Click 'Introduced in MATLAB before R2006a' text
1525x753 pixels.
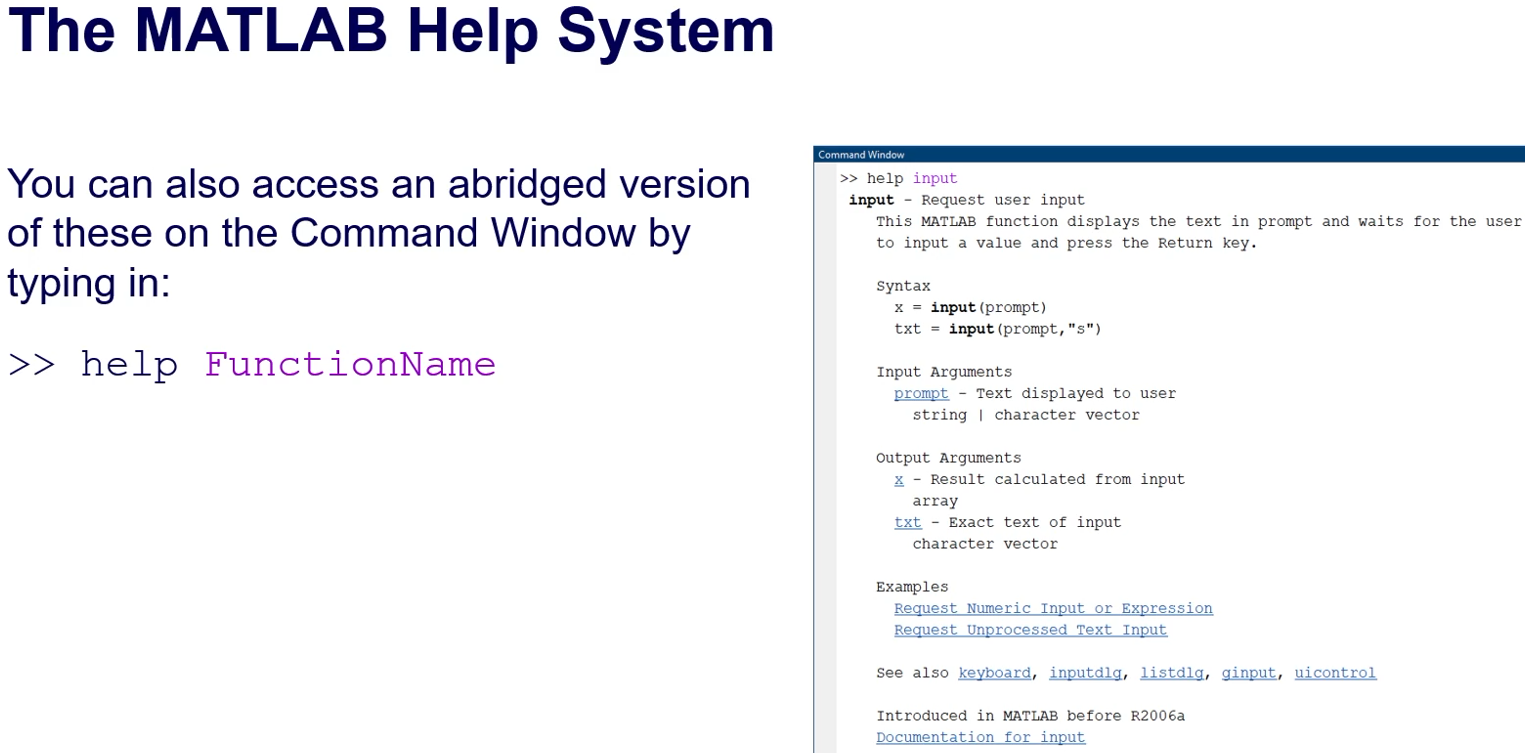(1030, 716)
